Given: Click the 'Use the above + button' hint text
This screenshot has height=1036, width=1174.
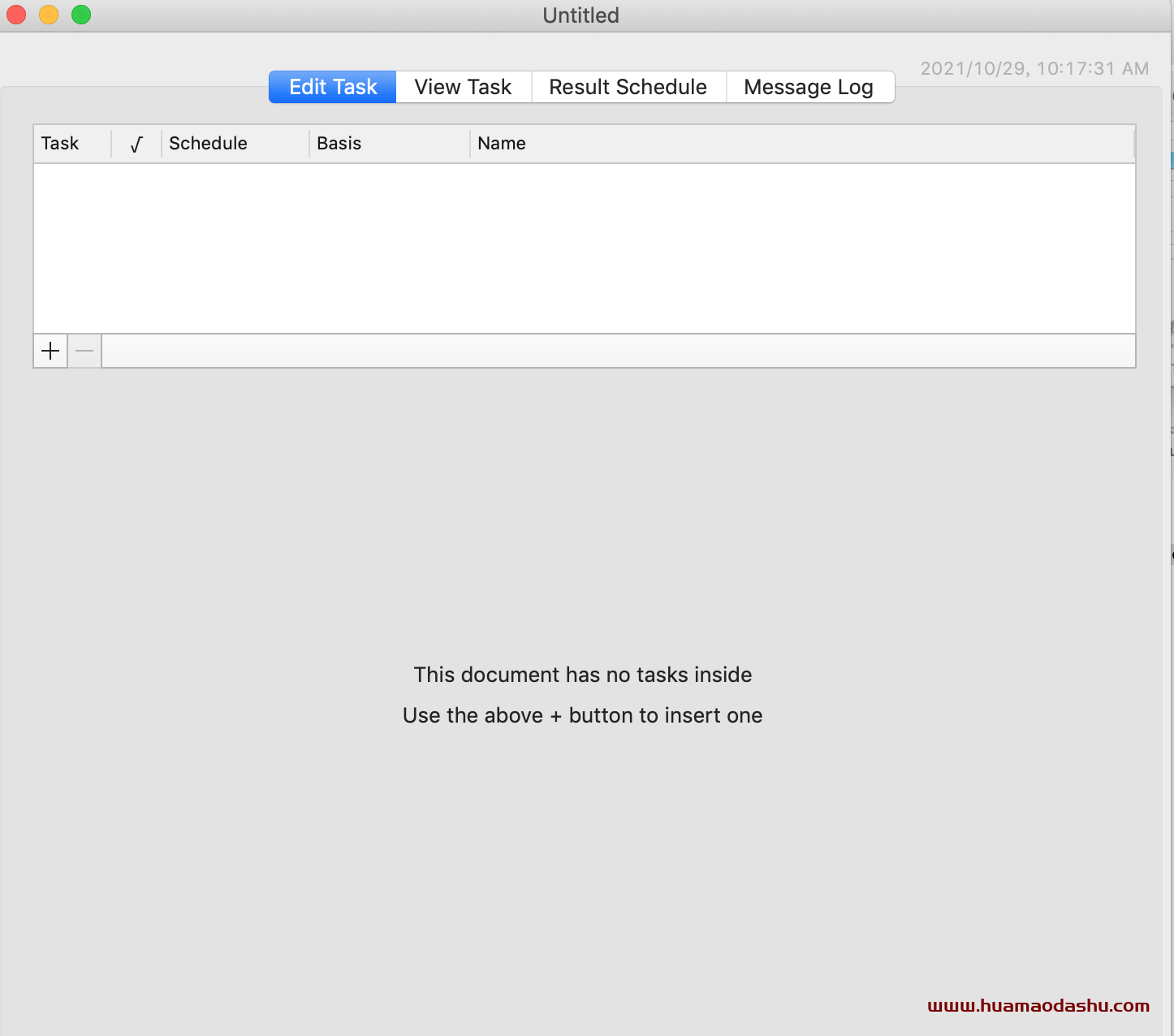Looking at the screenshot, I should coord(582,715).
